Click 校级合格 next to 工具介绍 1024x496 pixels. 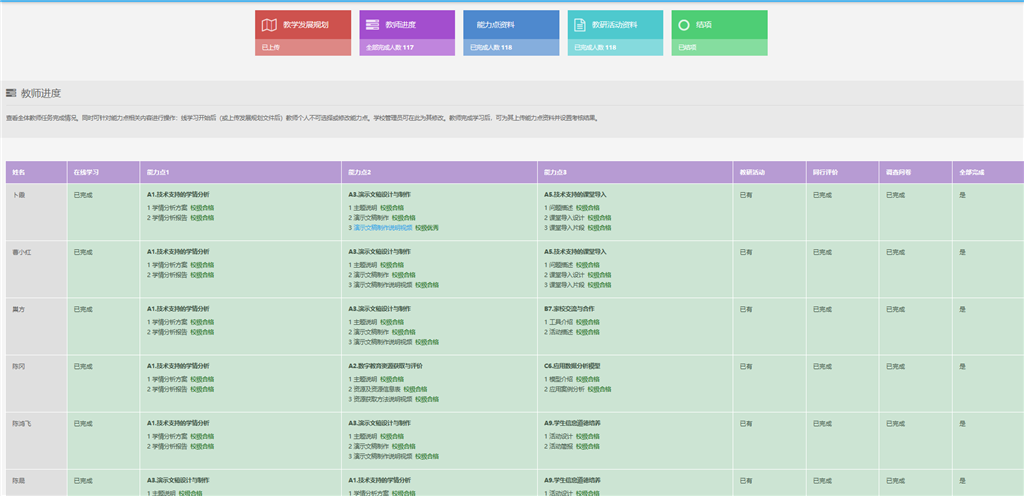pos(588,322)
